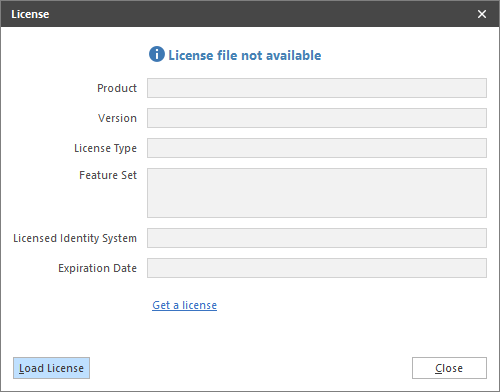Select the Product field
The image size is (500, 392).
click(x=317, y=88)
